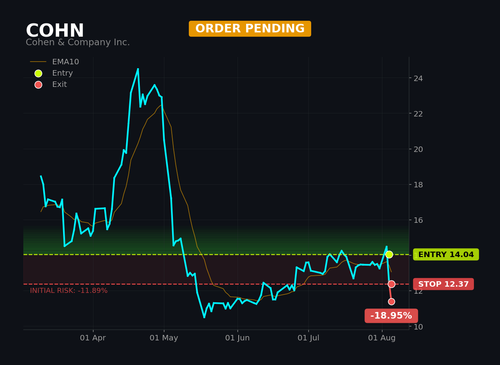Viewport: 500px width, 365px height.
Task: Click the 01 Jun date axis label
Action: tap(237, 338)
